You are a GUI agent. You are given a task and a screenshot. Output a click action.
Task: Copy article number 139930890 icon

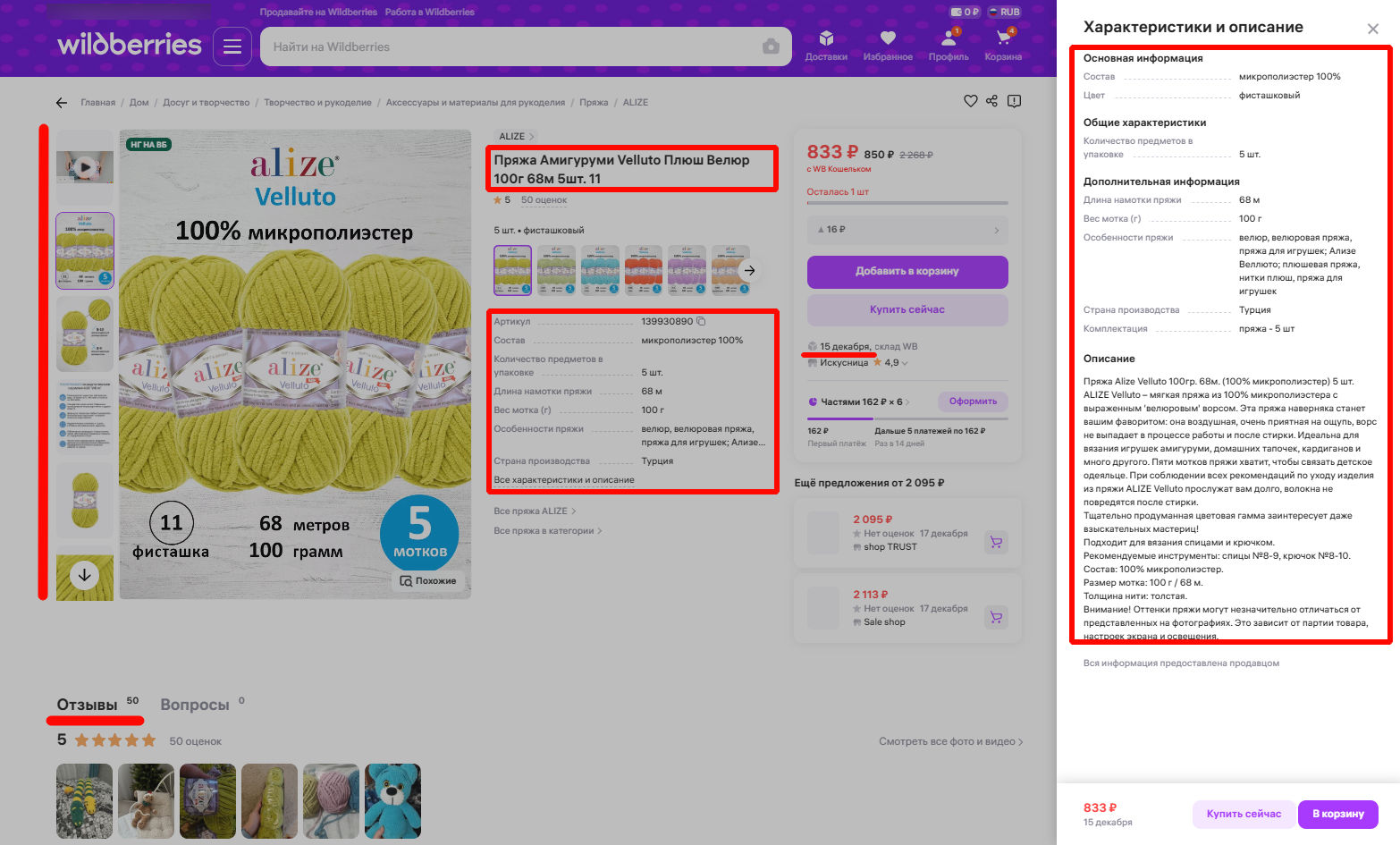pos(701,321)
